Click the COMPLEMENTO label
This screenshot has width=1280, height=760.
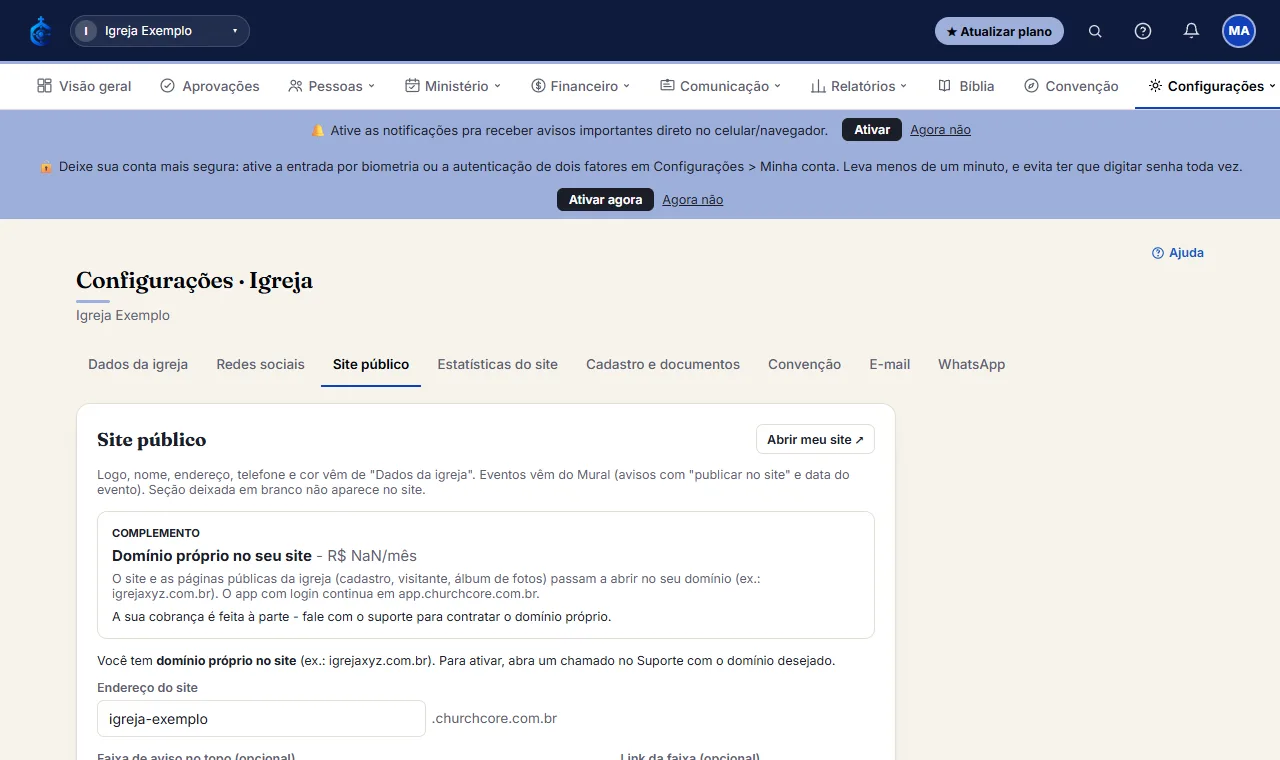click(x=156, y=533)
